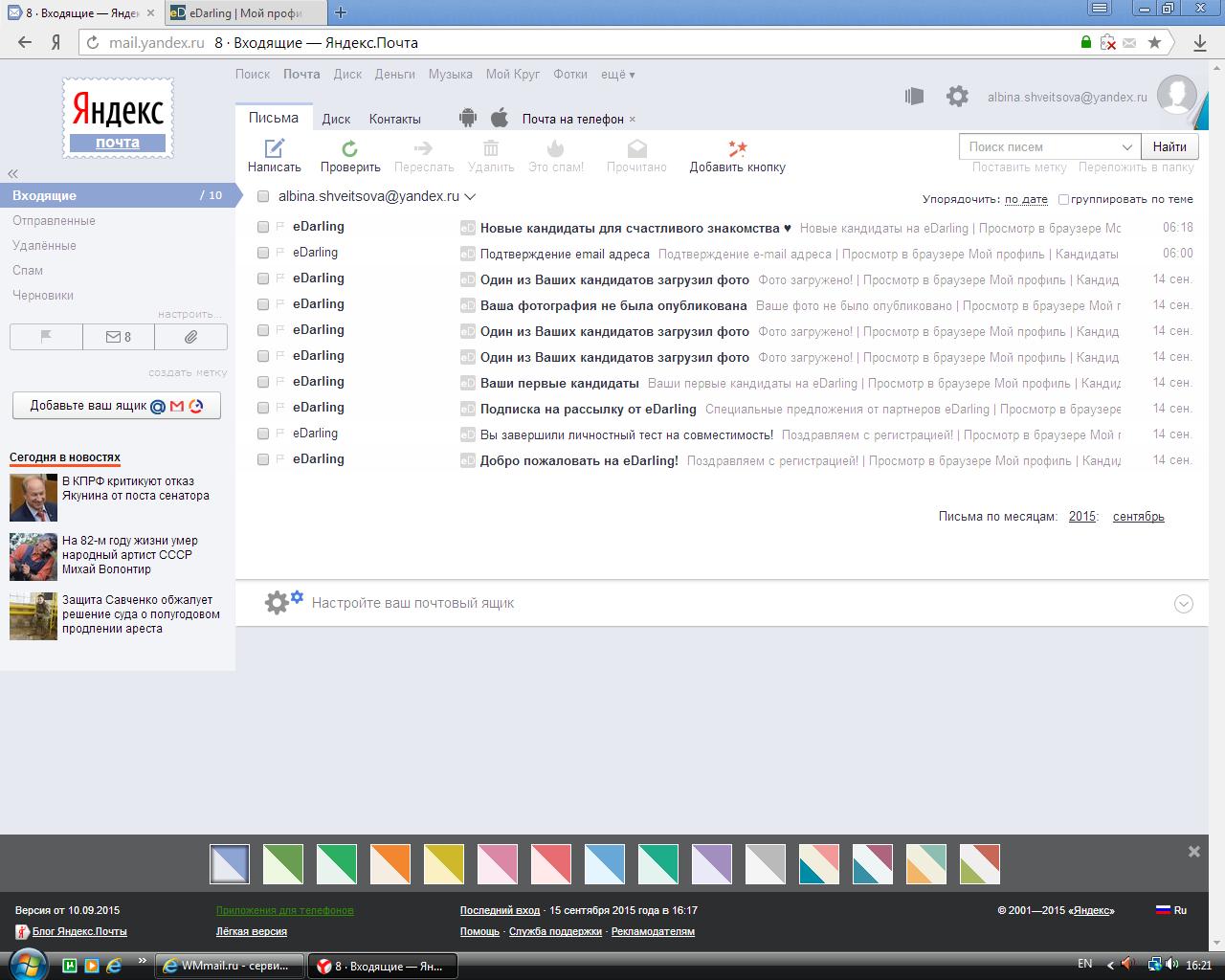The image size is (1225, 980).
Task: Filter mail with attachments paperclip icon
Action: [190, 337]
